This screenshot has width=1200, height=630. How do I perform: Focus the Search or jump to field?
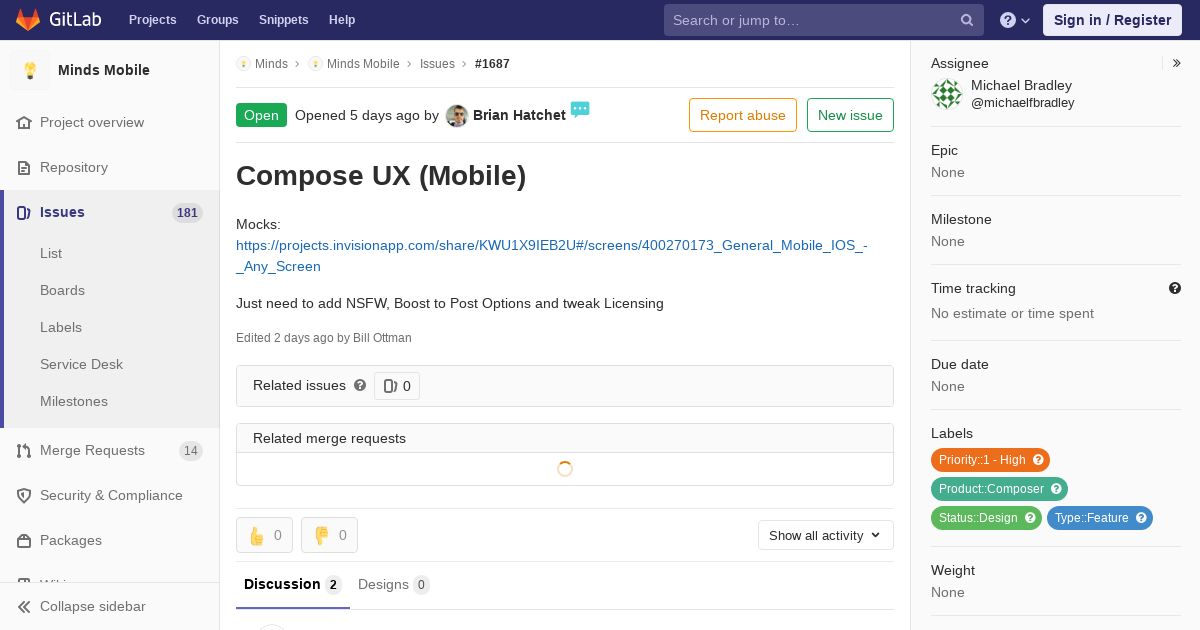[x=824, y=20]
